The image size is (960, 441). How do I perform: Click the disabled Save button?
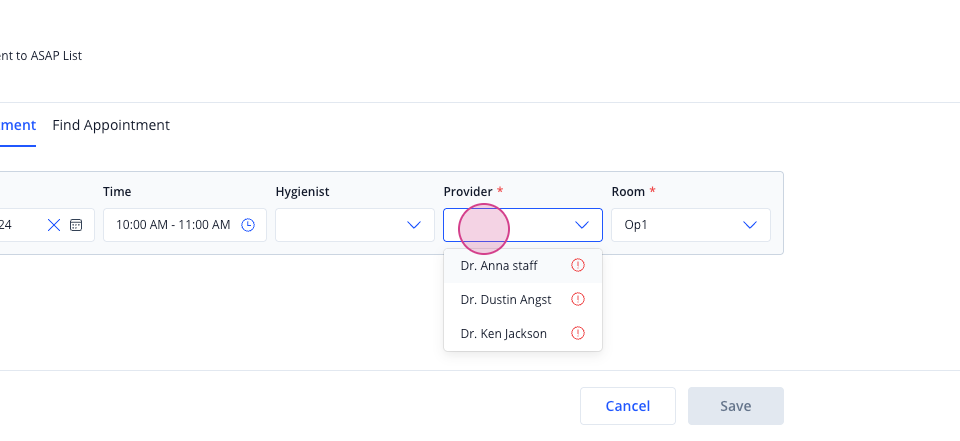point(735,406)
